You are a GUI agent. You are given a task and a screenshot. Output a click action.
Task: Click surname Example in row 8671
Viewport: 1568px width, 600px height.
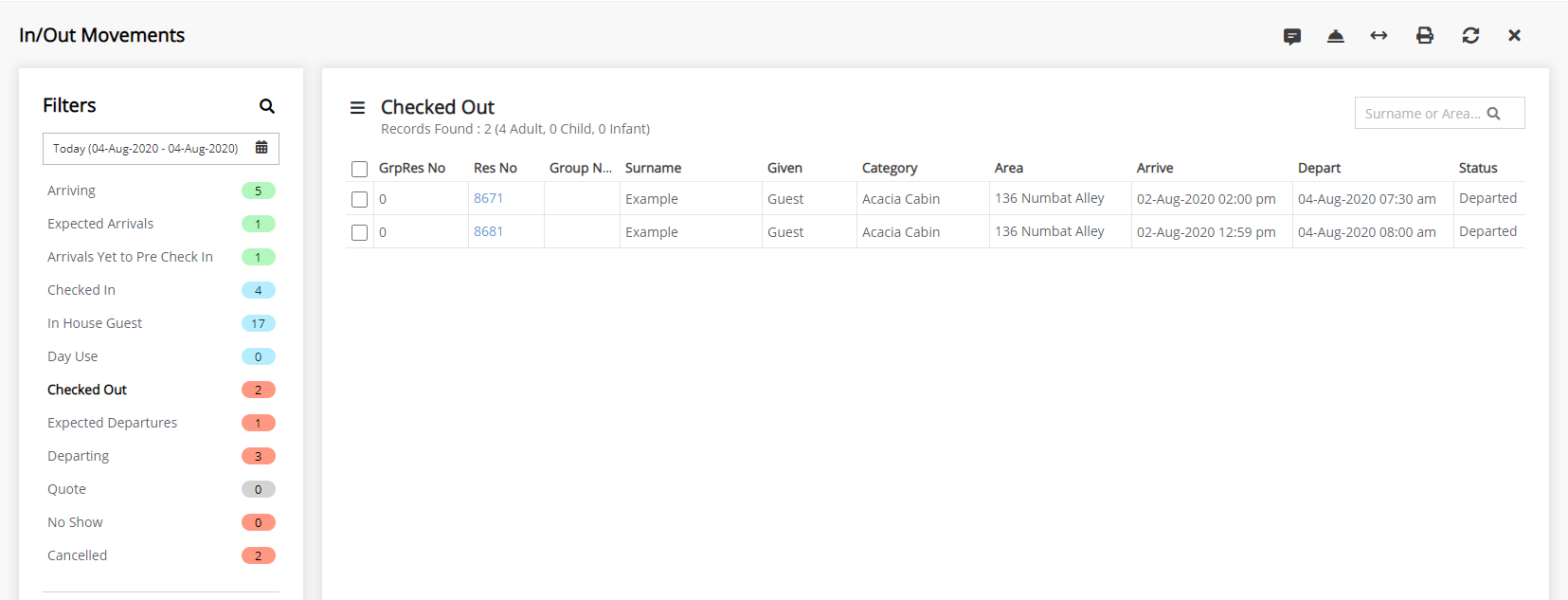[652, 199]
